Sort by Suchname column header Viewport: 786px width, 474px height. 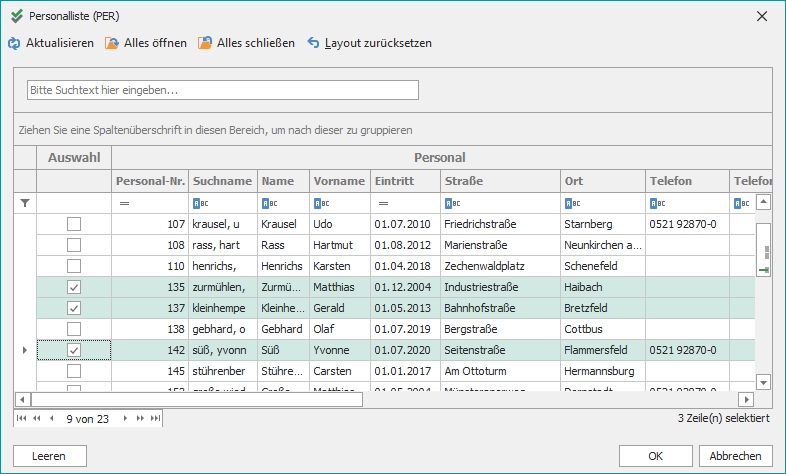point(223,181)
